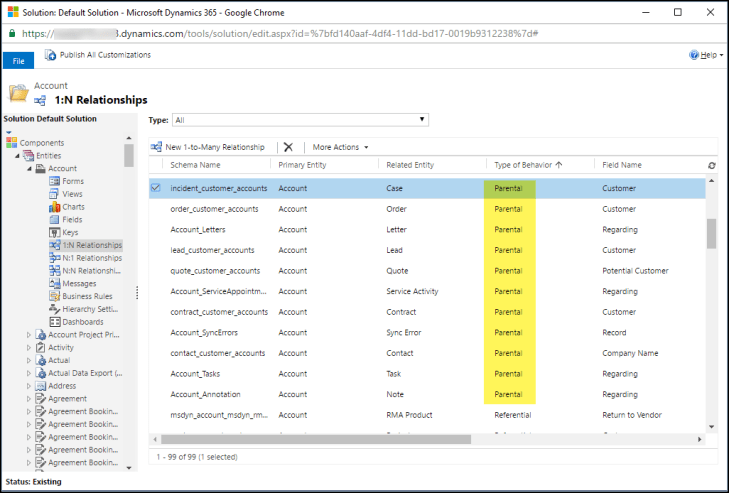Select the order_customer_accounts row

coord(214,209)
